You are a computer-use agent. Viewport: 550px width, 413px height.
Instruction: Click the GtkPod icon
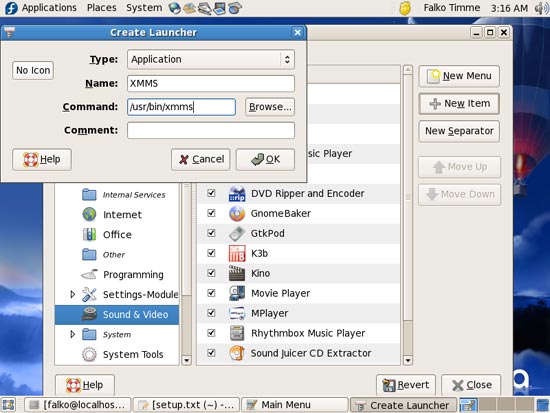[x=237, y=233]
